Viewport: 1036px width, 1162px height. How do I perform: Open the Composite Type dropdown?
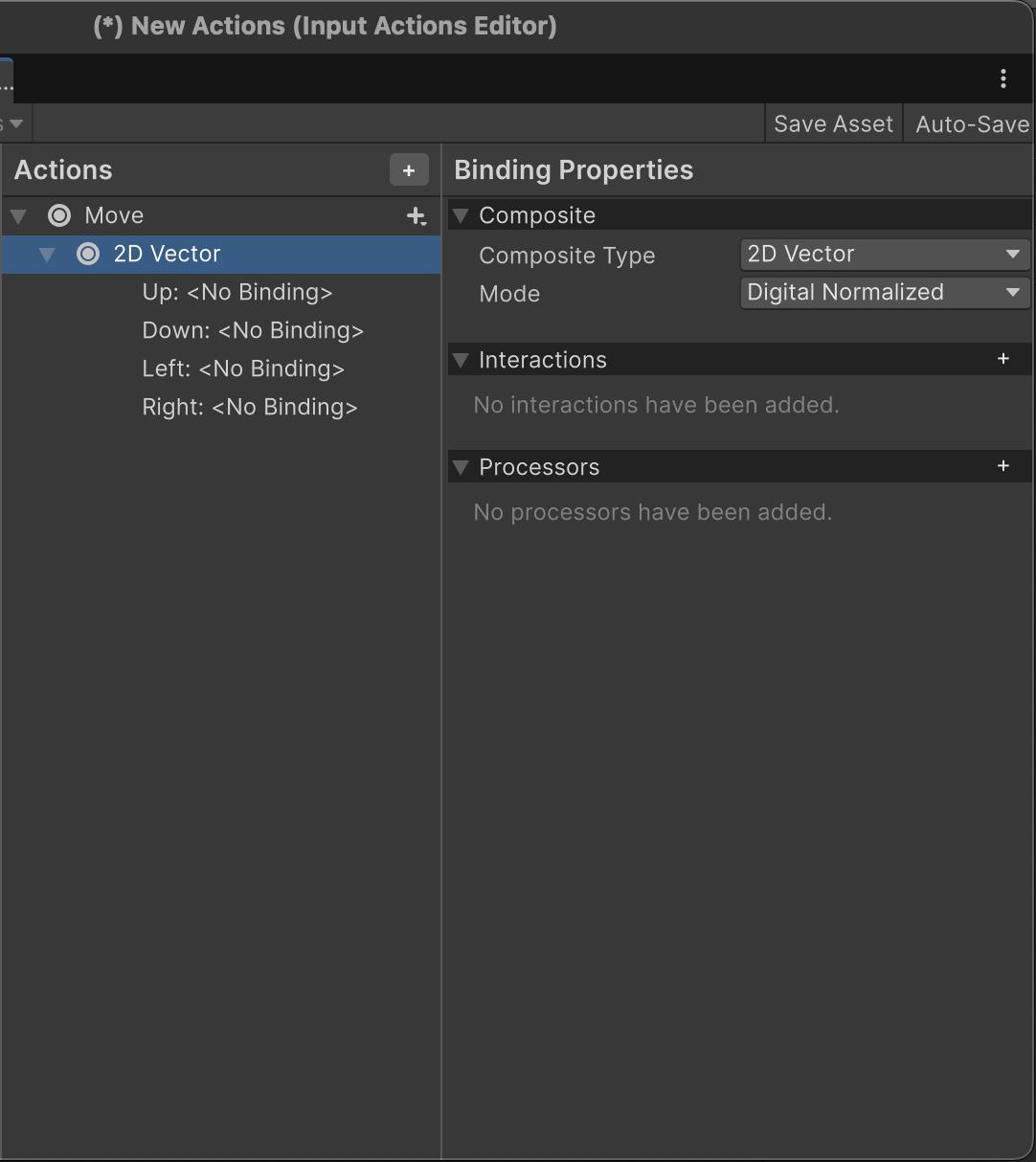(x=884, y=255)
